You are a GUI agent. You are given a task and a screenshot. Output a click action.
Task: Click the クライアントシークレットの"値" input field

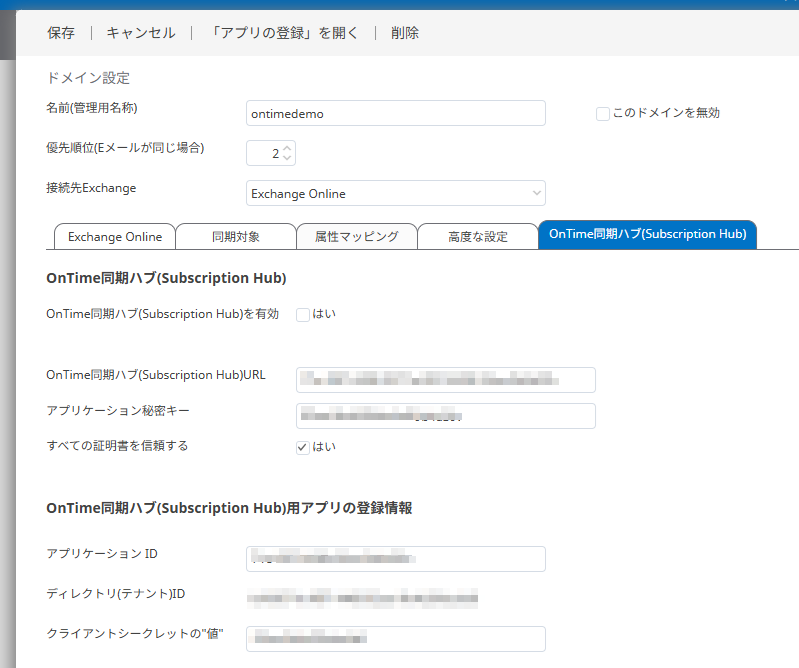[x=395, y=639]
